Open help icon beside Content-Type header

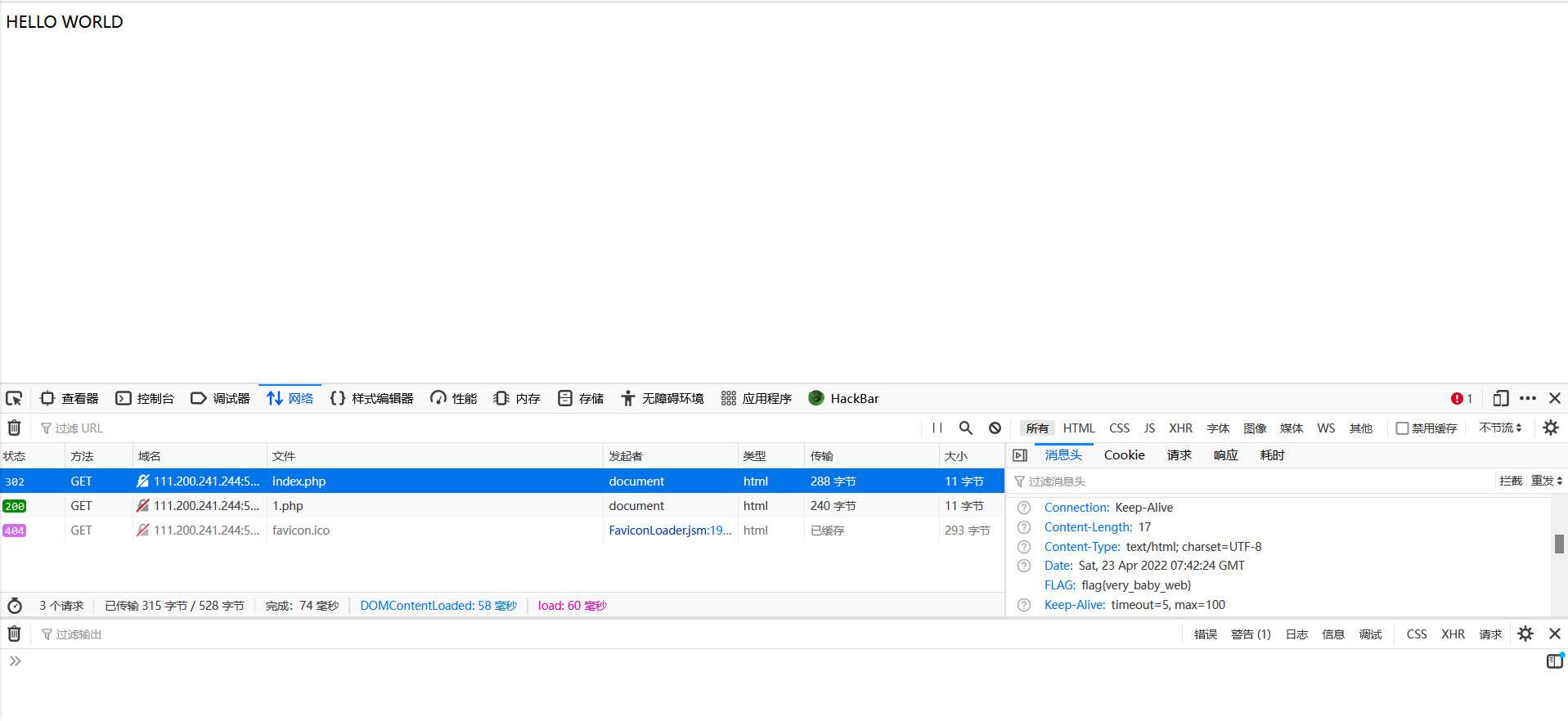pyautogui.click(x=1024, y=547)
